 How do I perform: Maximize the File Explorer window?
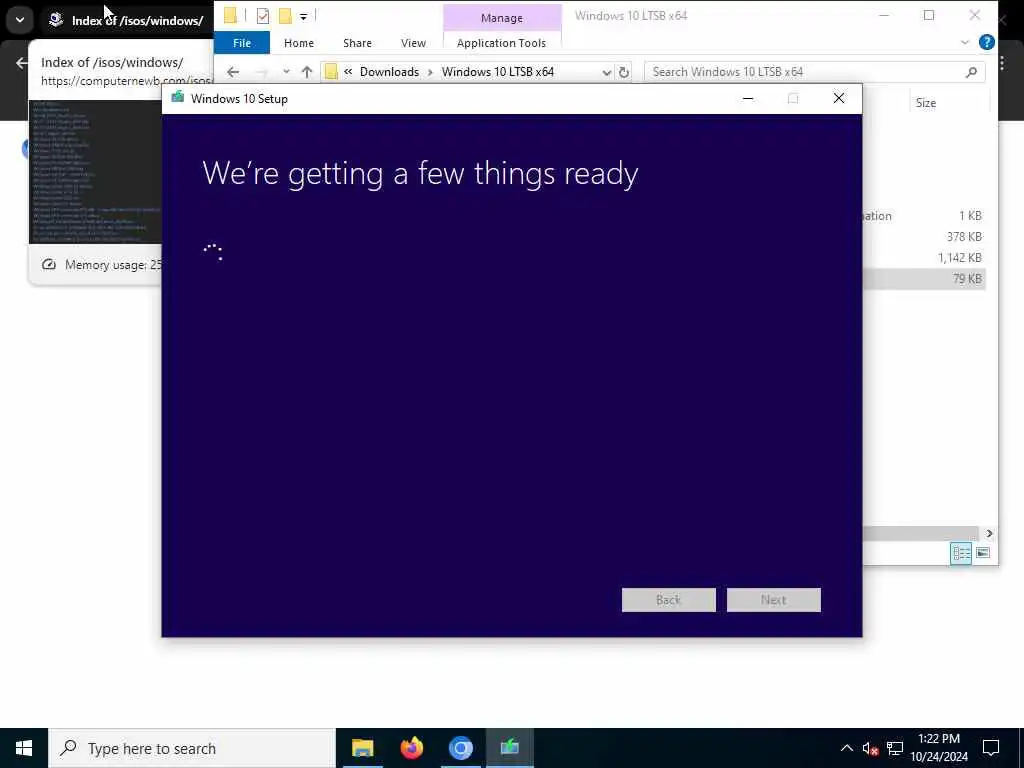coord(929,16)
